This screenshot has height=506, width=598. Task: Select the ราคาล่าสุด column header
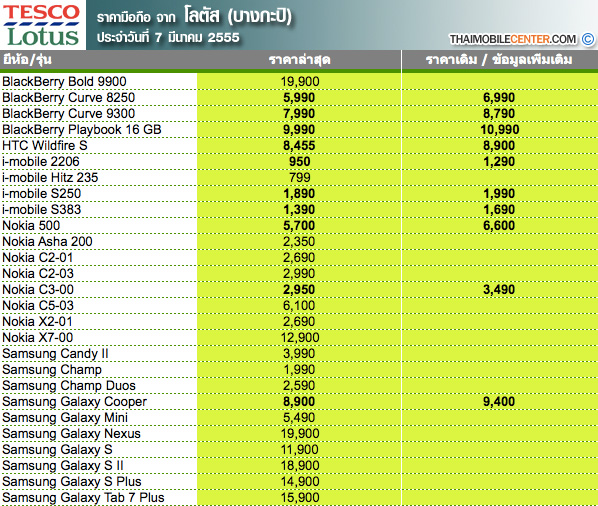click(x=299, y=60)
